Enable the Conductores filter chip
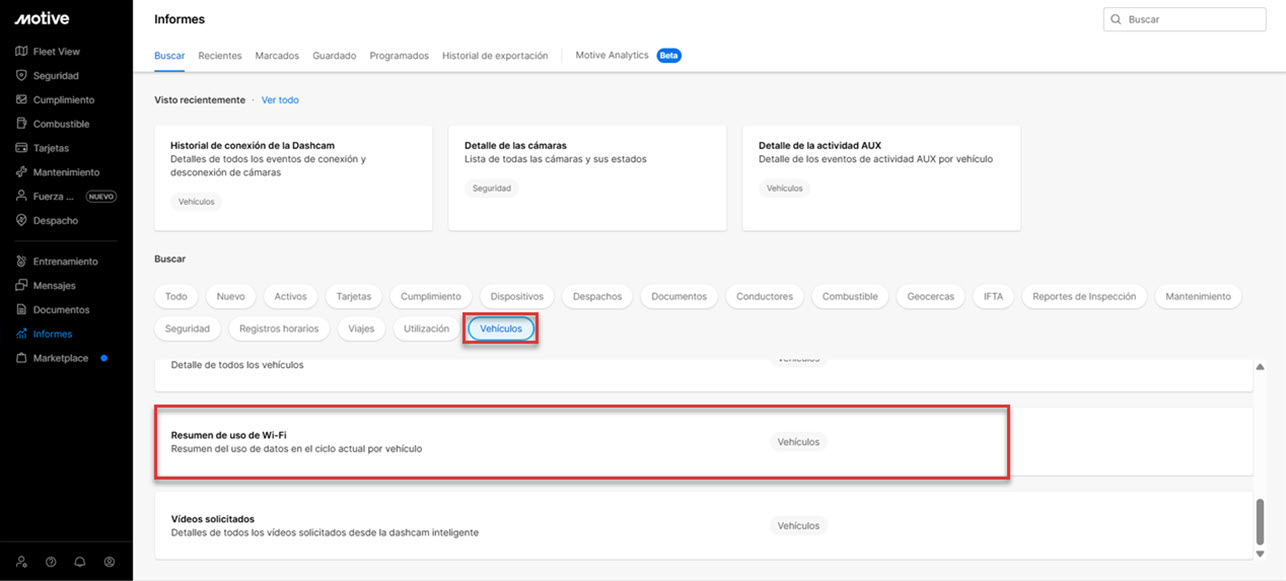The width and height of the screenshot is (1286, 581). pyautogui.click(x=764, y=296)
